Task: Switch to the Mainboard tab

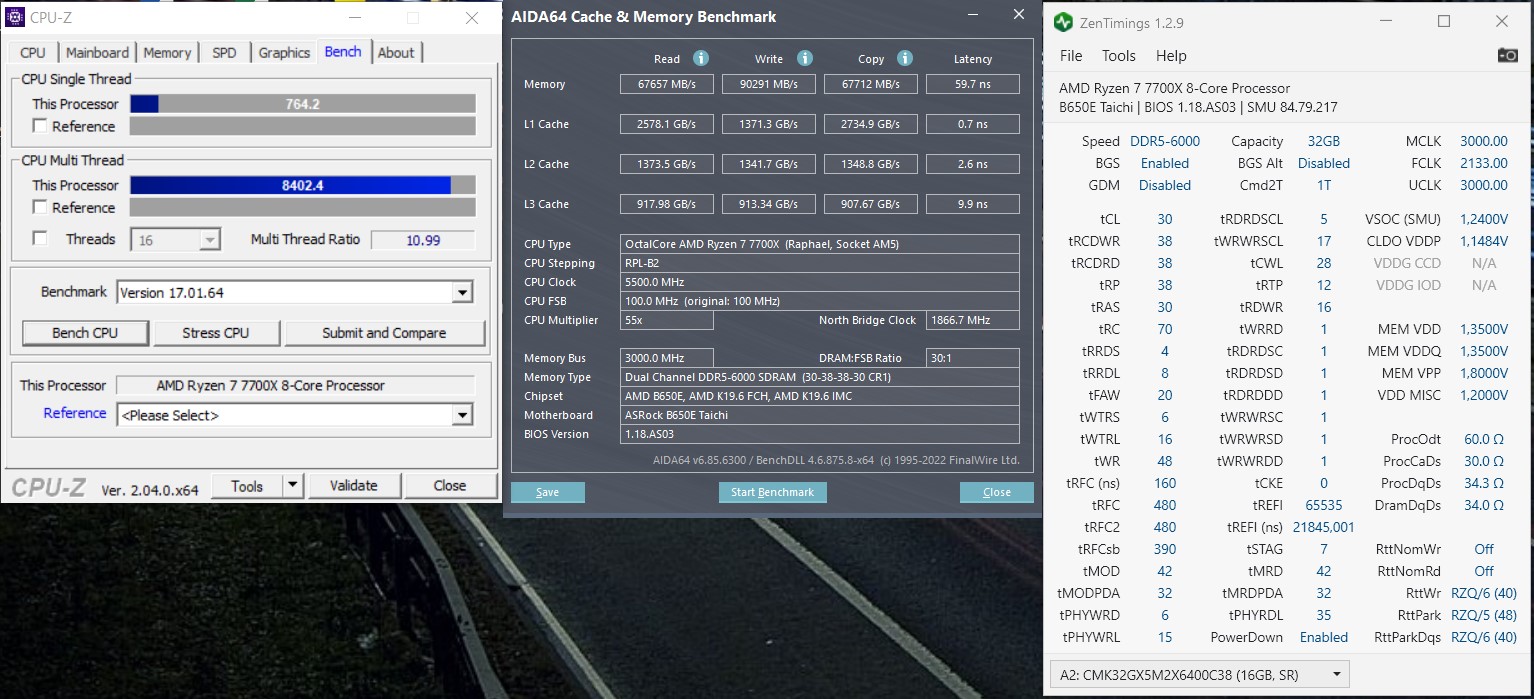Action: pyautogui.click(x=97, y=52)
